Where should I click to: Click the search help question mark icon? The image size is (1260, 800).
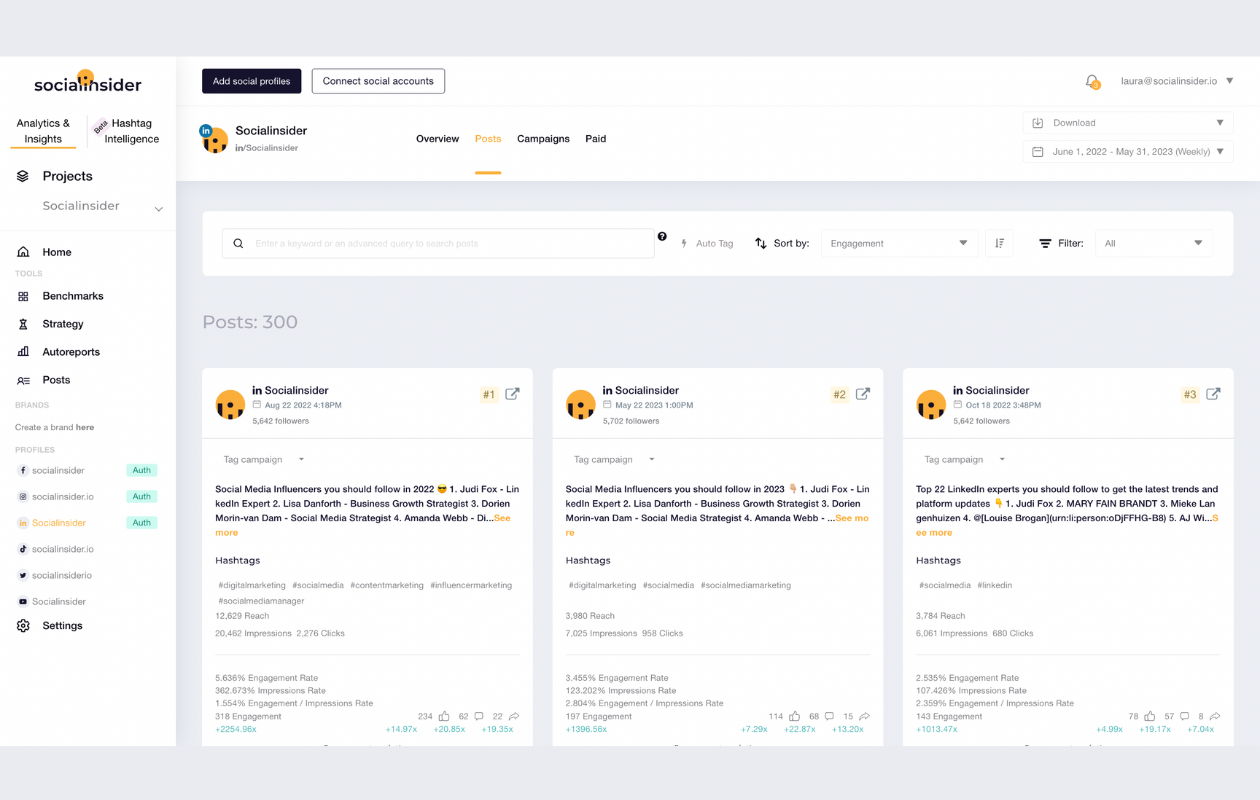(x=662, y=237)
